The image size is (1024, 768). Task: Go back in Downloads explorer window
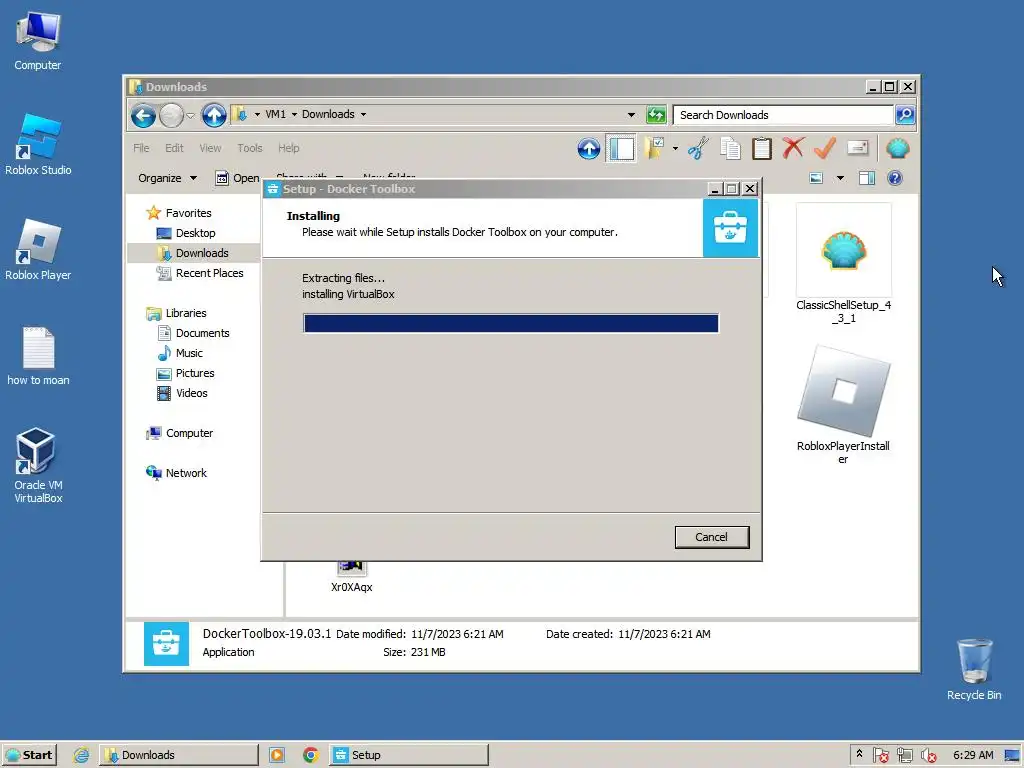pos(143,116)
